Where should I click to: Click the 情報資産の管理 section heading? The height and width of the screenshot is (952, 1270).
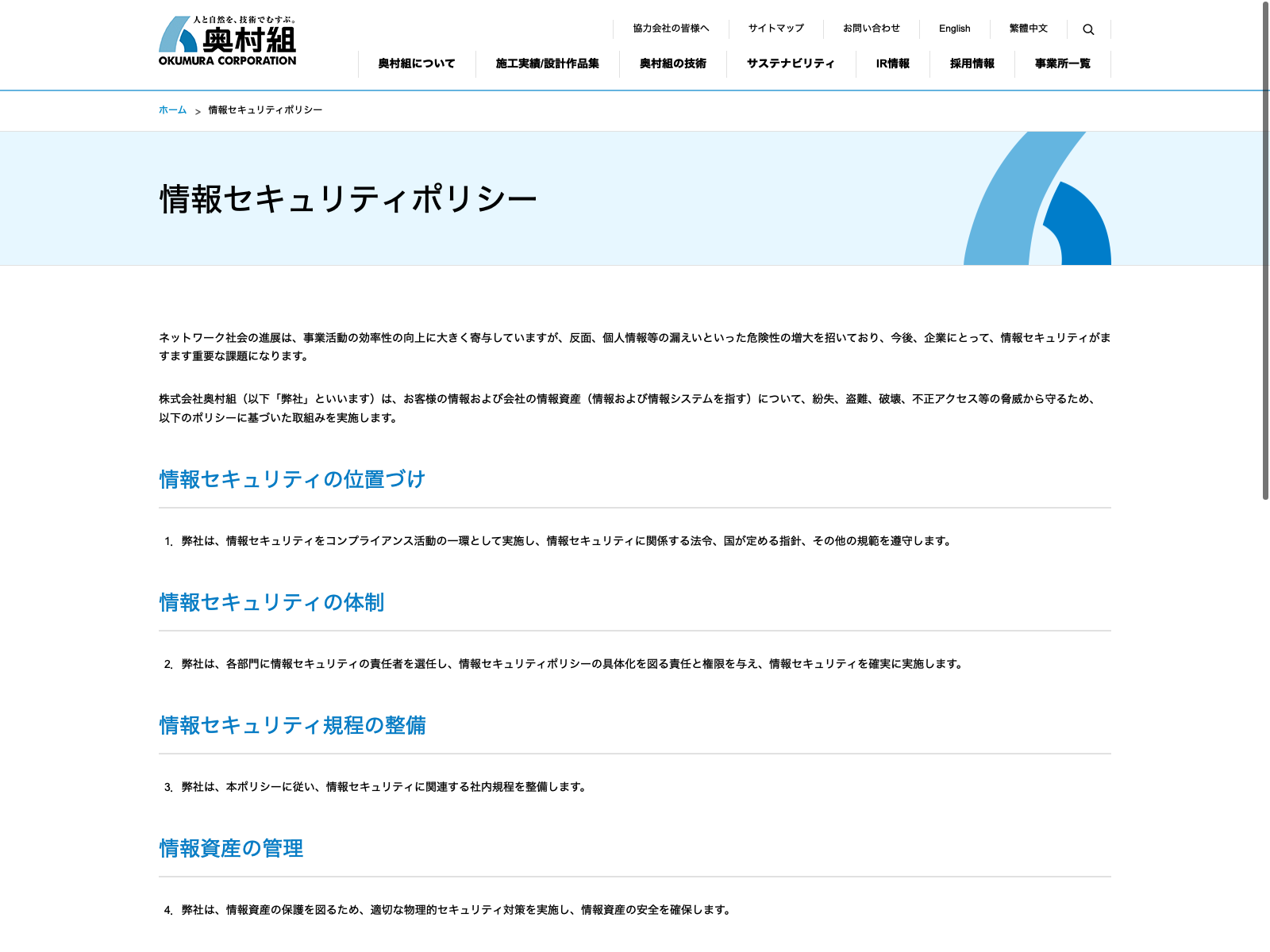[x=231, y=848]
